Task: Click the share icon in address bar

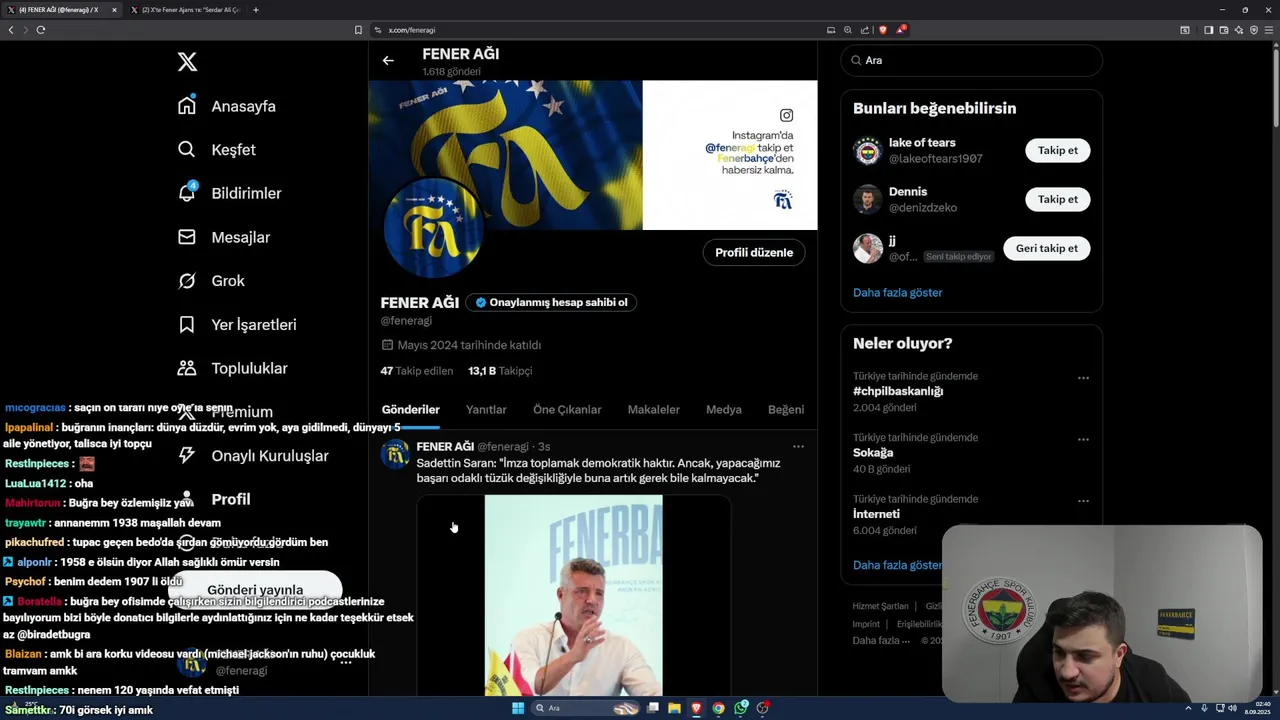Action: [x=864, y=30]
